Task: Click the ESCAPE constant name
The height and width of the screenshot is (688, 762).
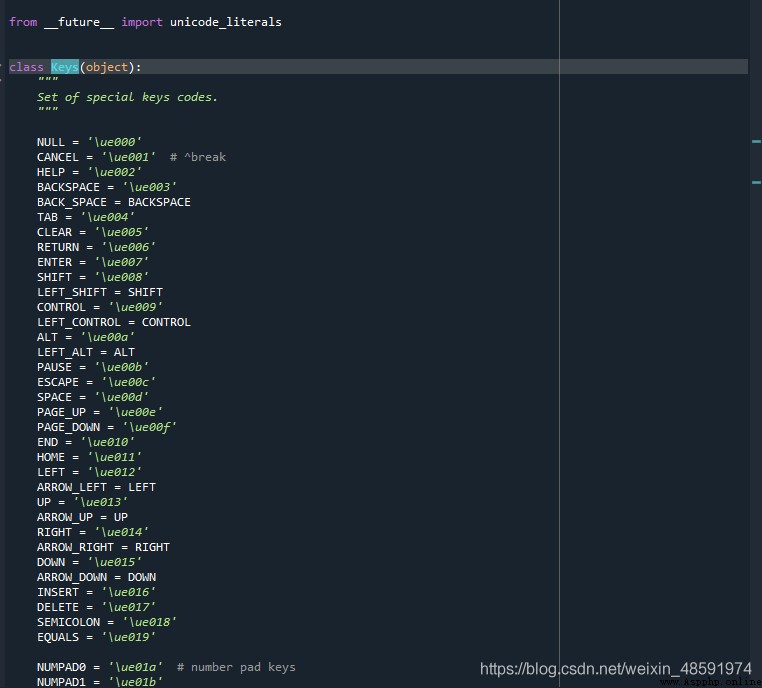Action: 58,382
